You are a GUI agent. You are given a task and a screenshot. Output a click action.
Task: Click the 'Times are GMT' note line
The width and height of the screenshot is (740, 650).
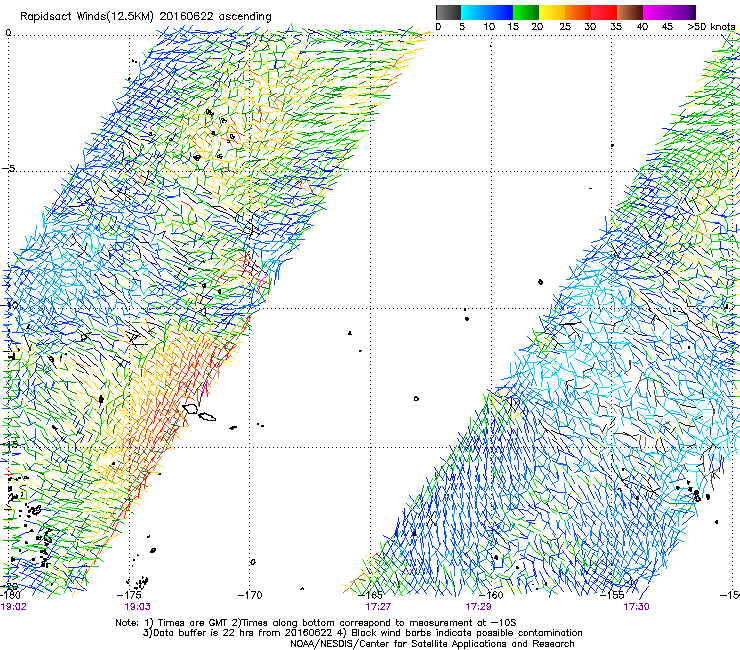pos(316,623)
